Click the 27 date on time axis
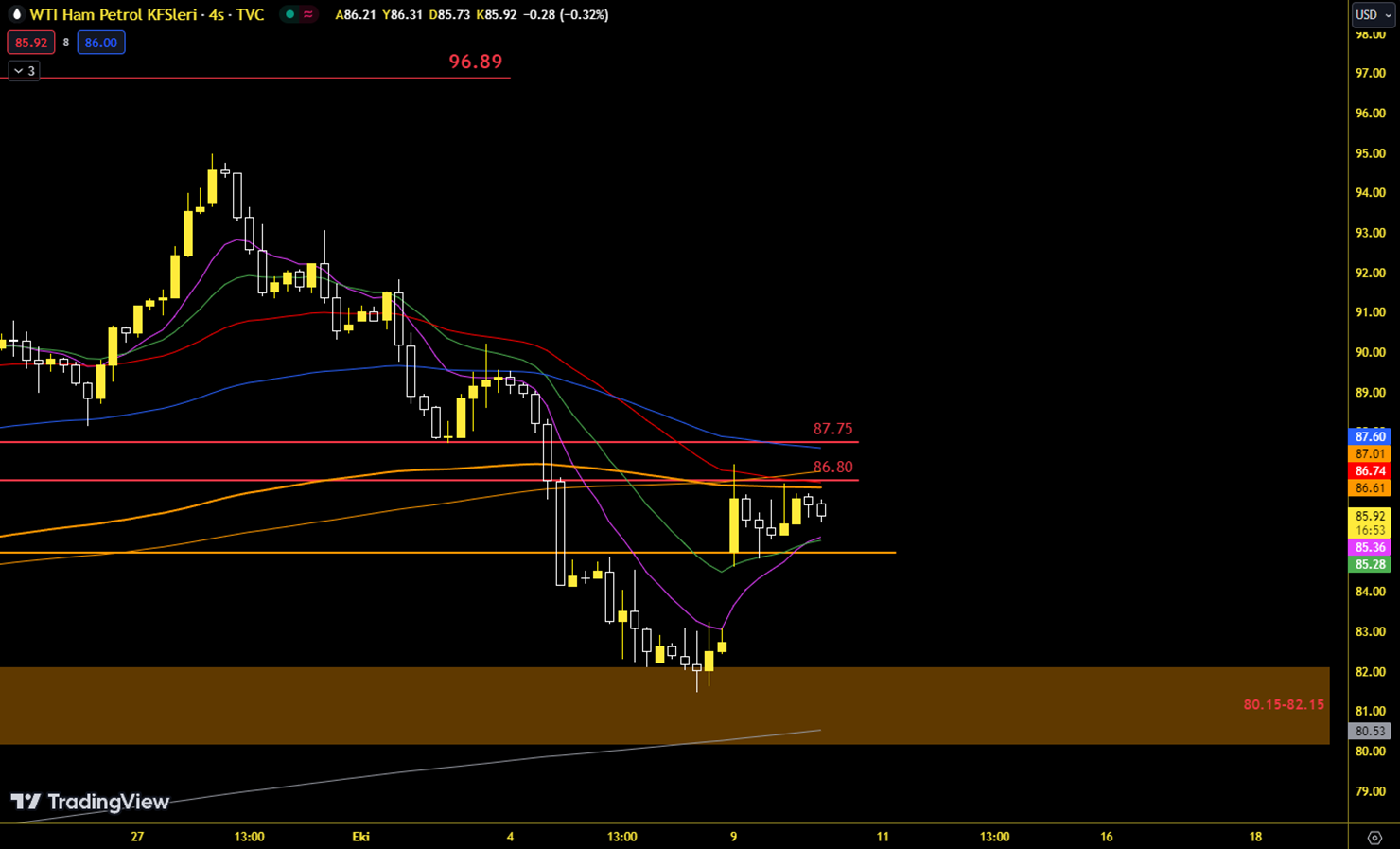The image size is (1400, 849). tap(138, 837)
